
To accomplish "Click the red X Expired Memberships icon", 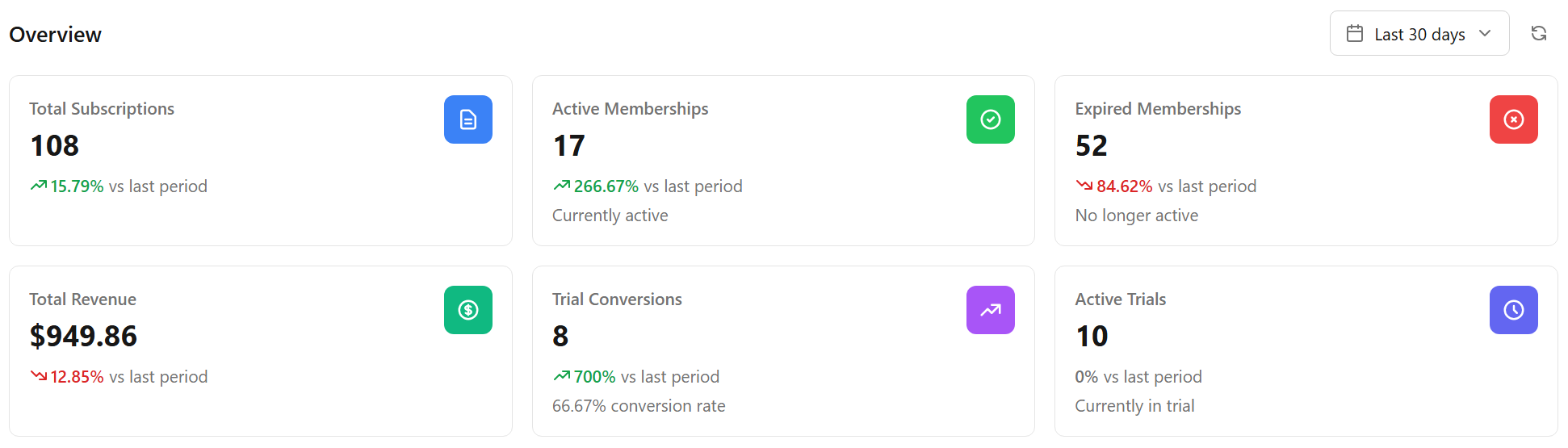I will (1514, 119).
